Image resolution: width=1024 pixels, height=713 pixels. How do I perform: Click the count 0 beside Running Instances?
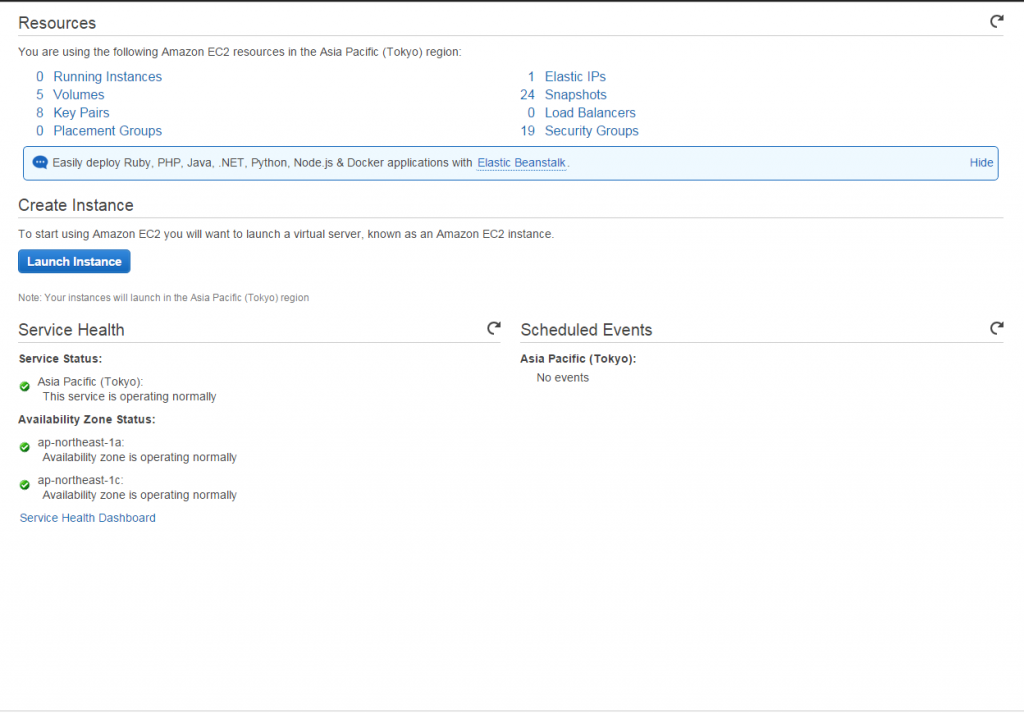tap(40, 76)
